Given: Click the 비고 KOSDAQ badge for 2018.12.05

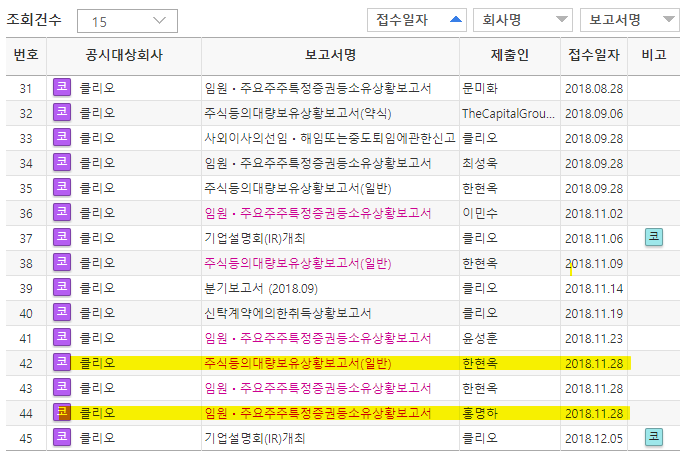Looking at the screenshot, I should (654, 437).
